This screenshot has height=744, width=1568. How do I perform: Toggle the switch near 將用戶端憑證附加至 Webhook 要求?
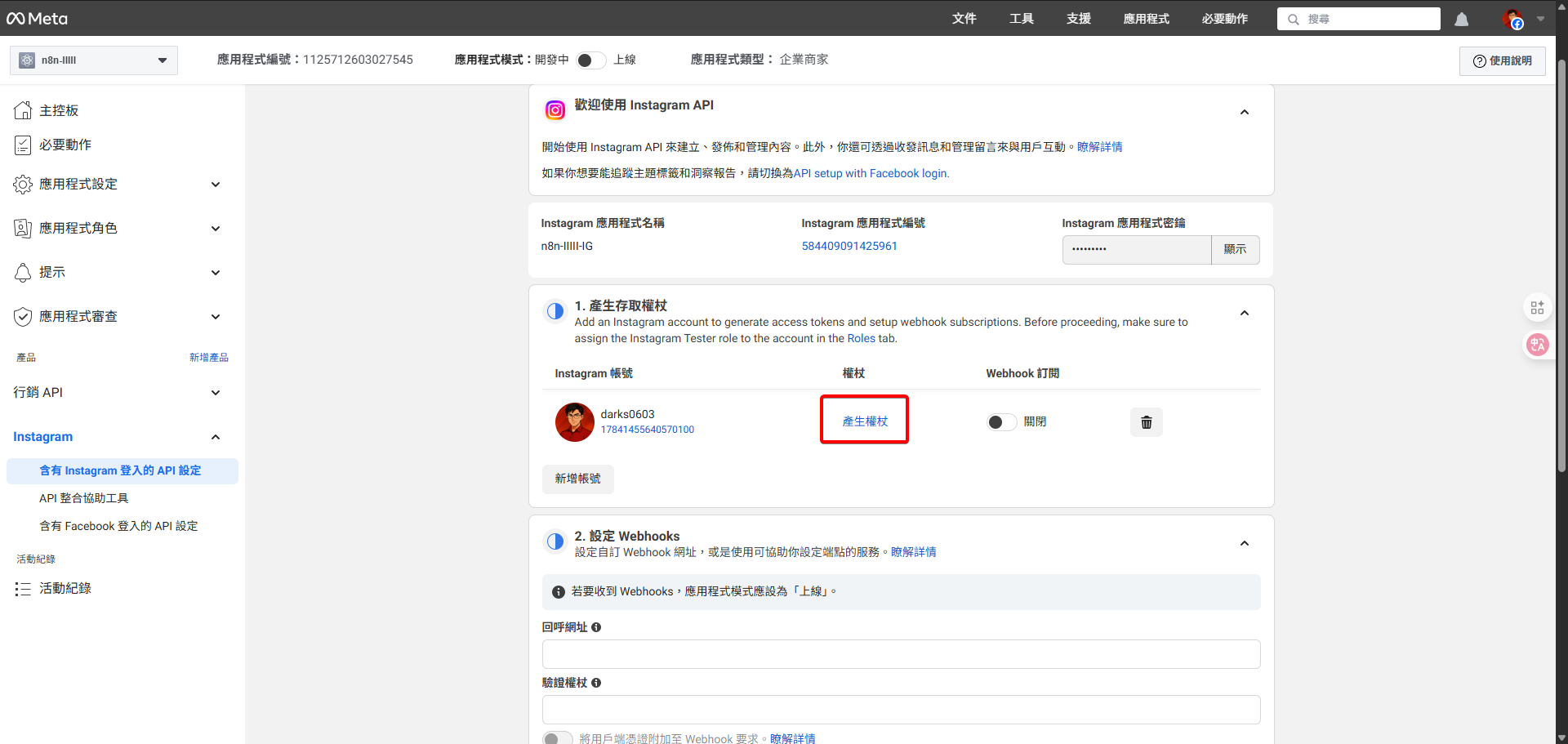pyautogui.click(x=557, y=737)
